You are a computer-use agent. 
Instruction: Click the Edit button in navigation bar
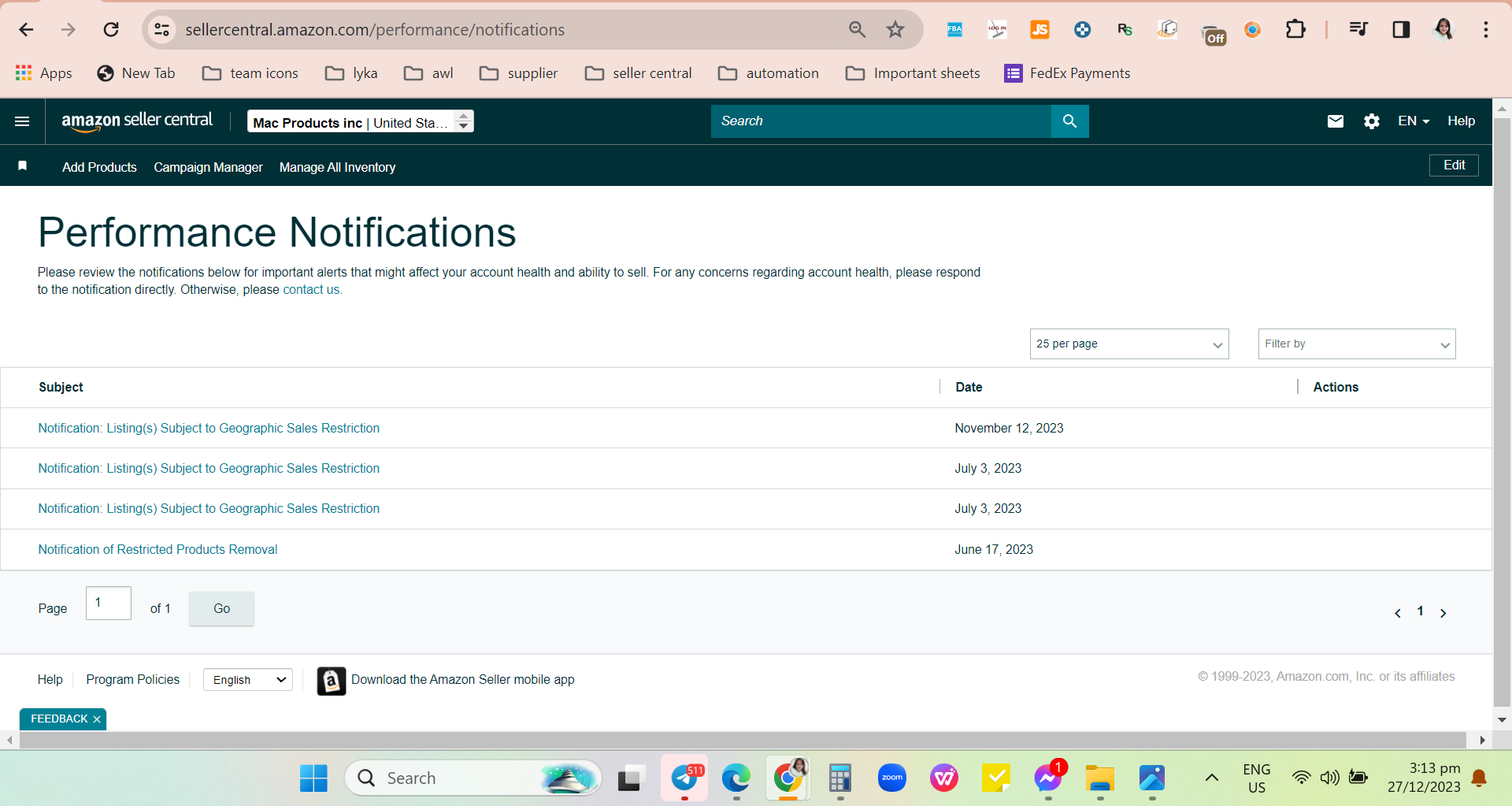[1454, 165]
